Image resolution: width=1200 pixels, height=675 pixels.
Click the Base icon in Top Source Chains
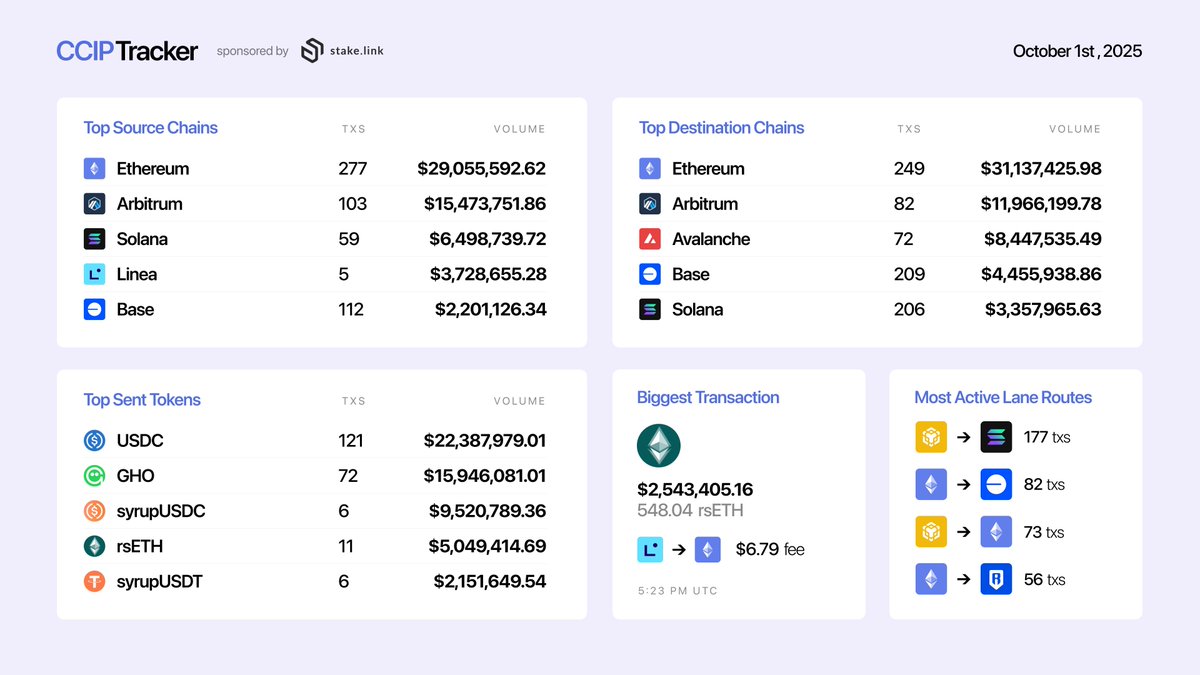pyautogui.click(x=94, y=309)
